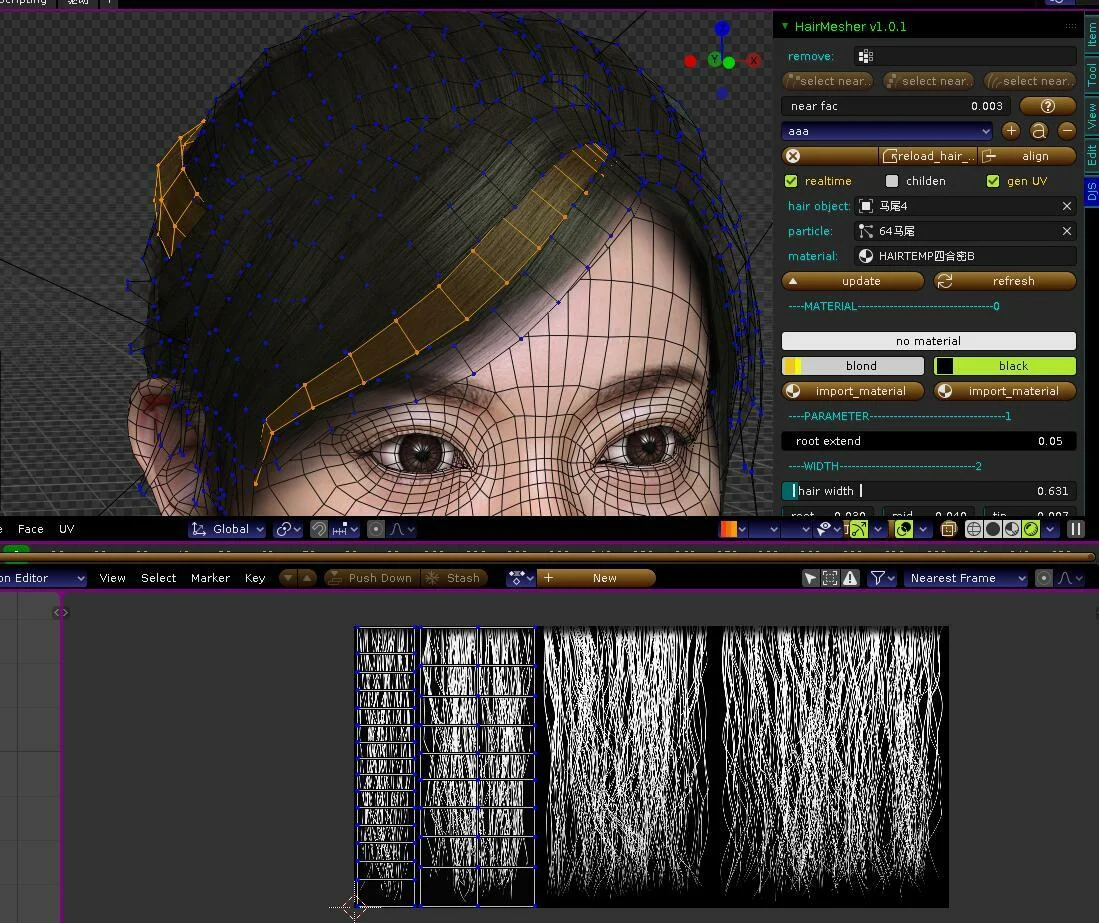Click the pause icon in the viewport header
This screenshot has height=923, width=1099.
tap(1075, 529)
